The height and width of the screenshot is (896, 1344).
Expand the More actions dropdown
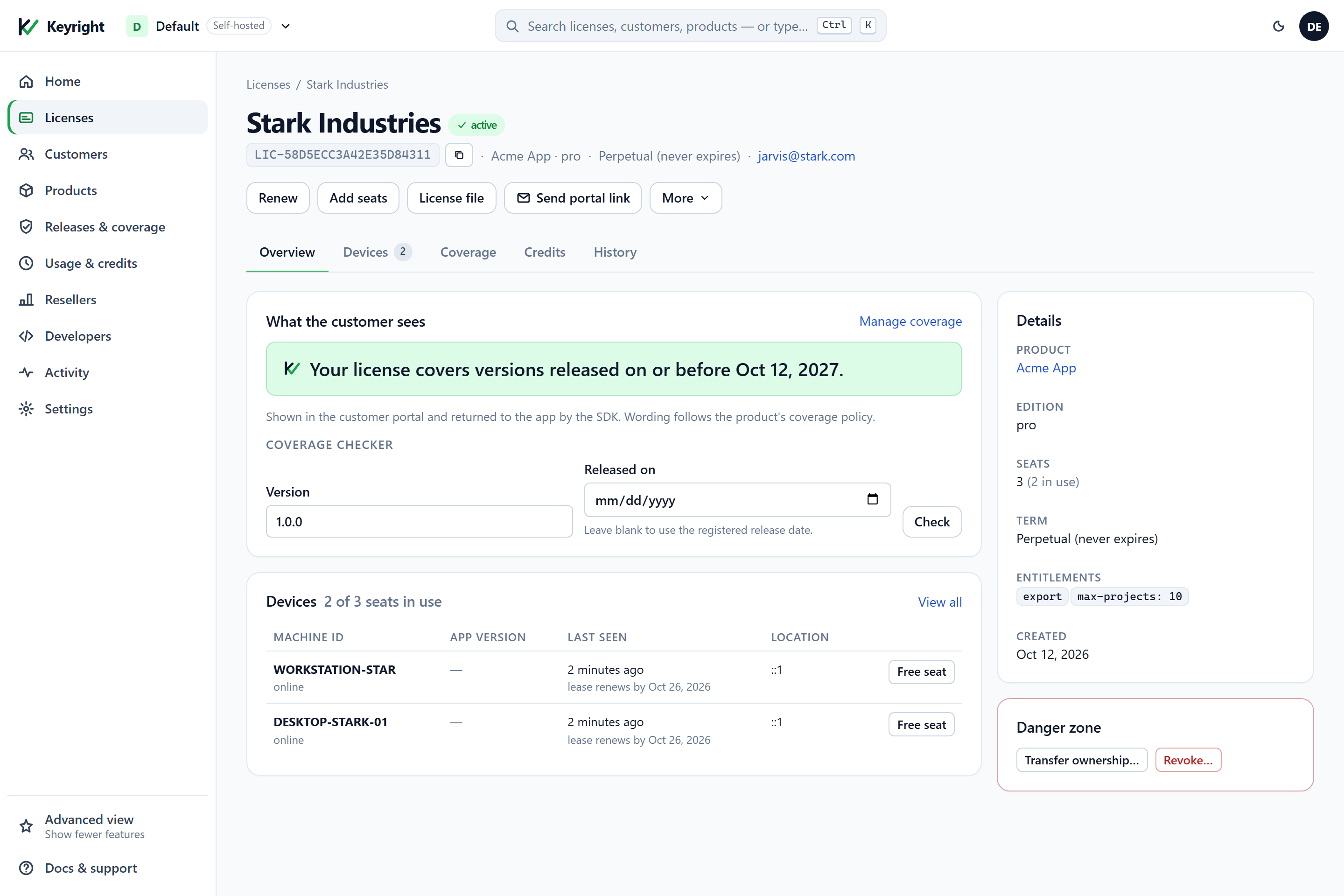tap(685, 198)
